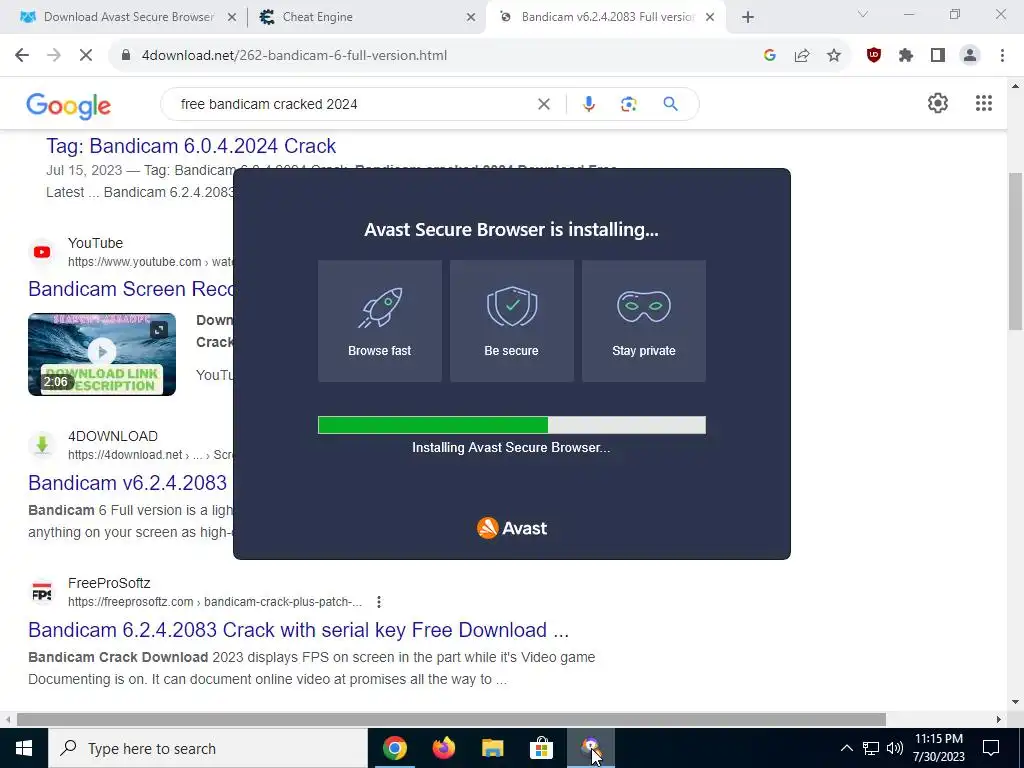Go back to previous page
1024x768 pixels.
pyautogui.click(x=22, y=56)
